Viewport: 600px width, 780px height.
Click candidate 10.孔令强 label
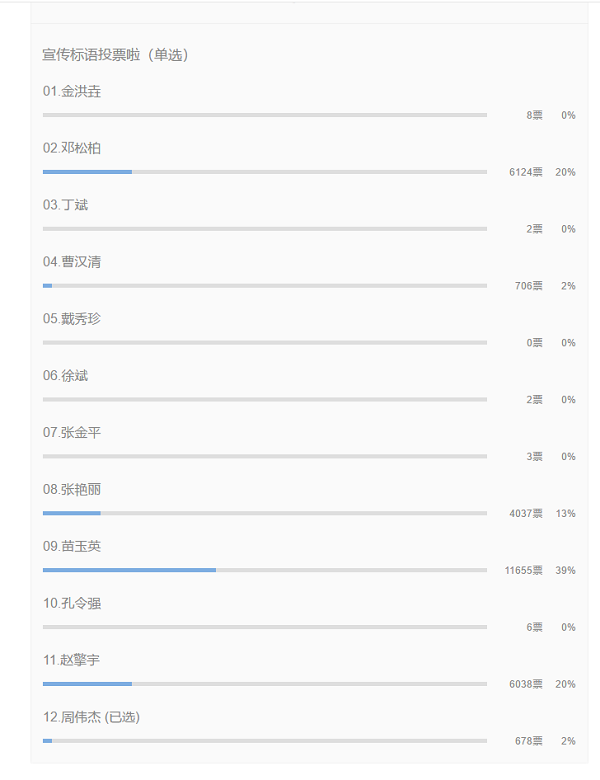pyautogui.click(x=72, y=603)
